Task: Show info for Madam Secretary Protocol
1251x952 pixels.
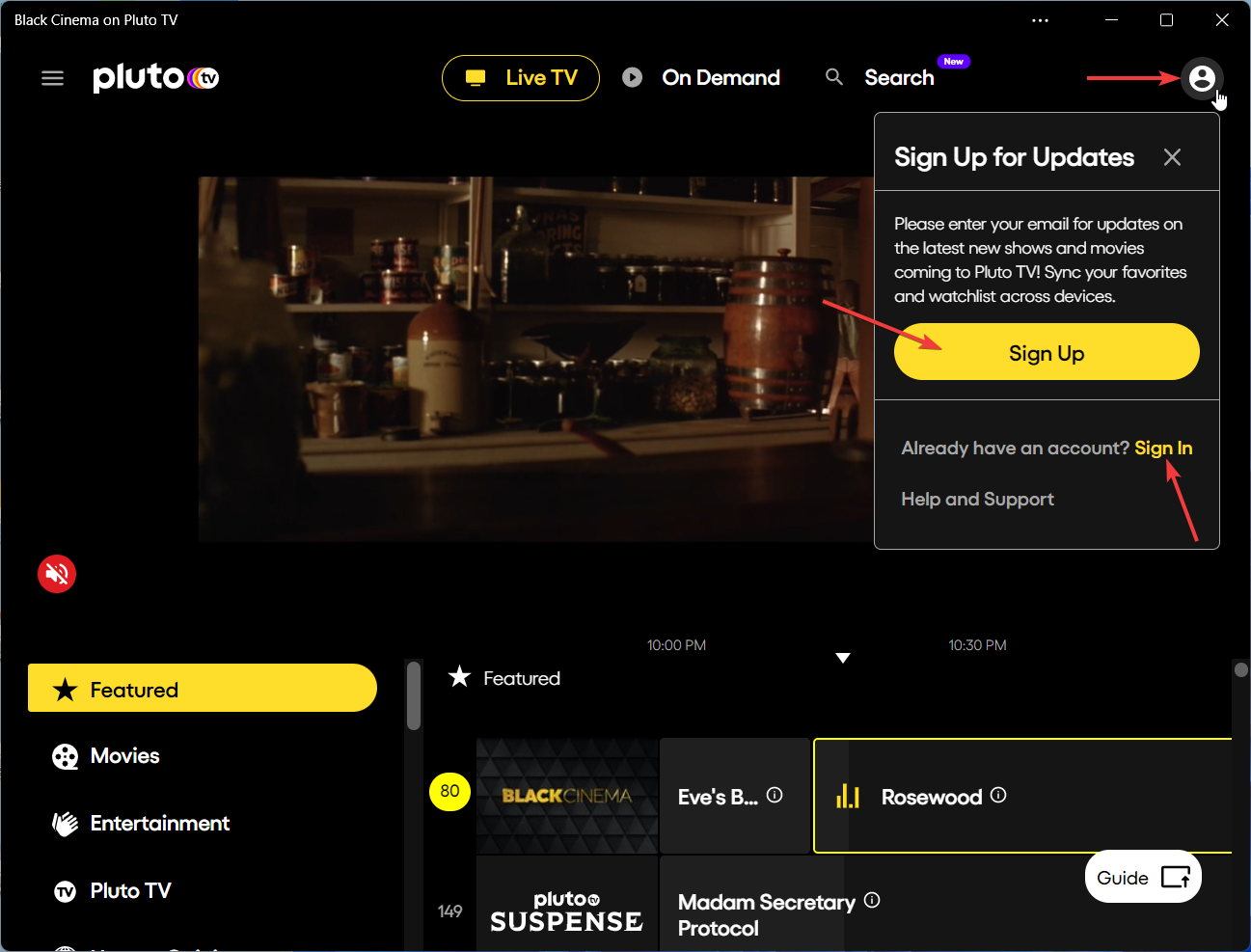Action: (872, 900)
